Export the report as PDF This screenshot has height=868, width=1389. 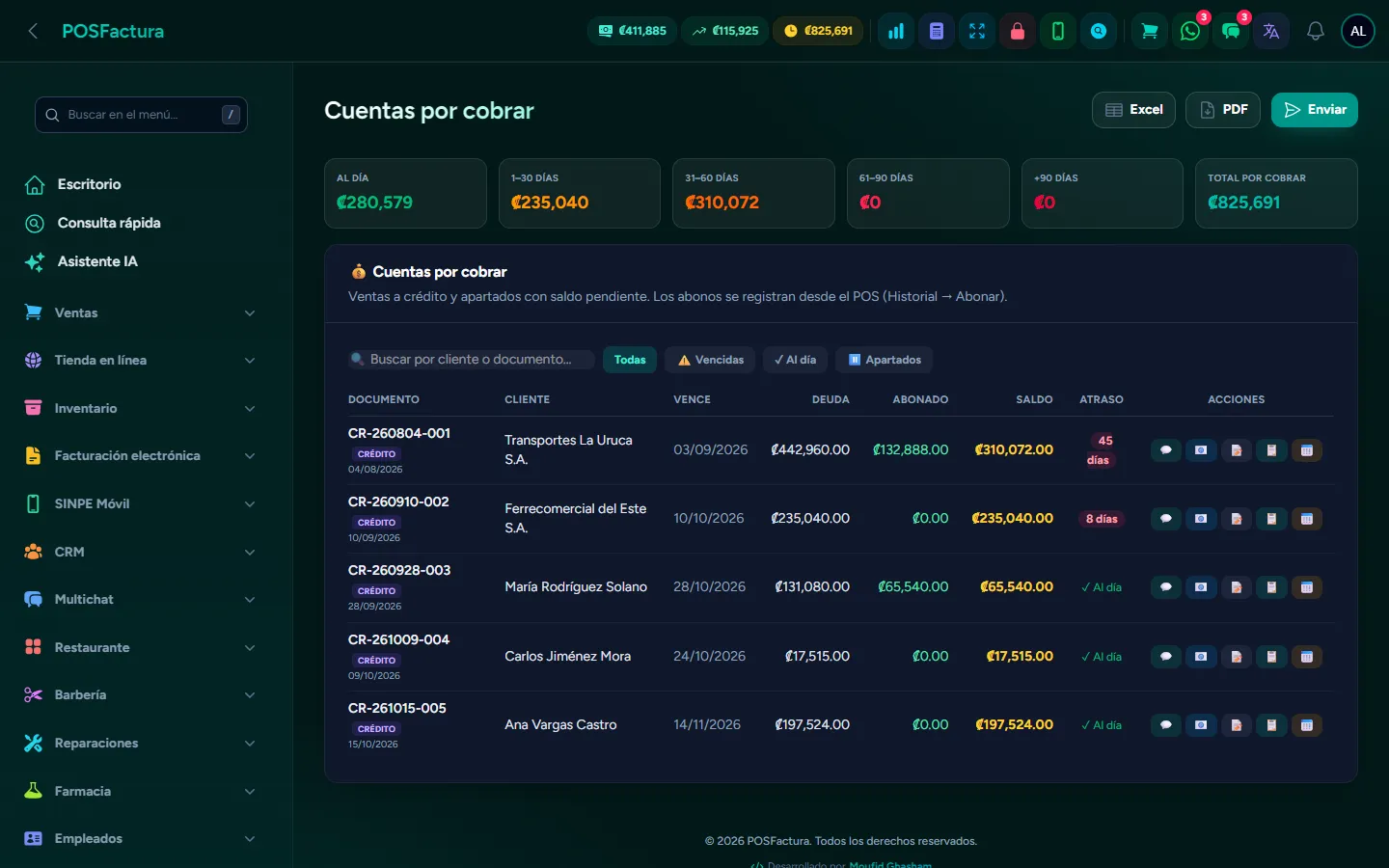[x=1223, y=110]
